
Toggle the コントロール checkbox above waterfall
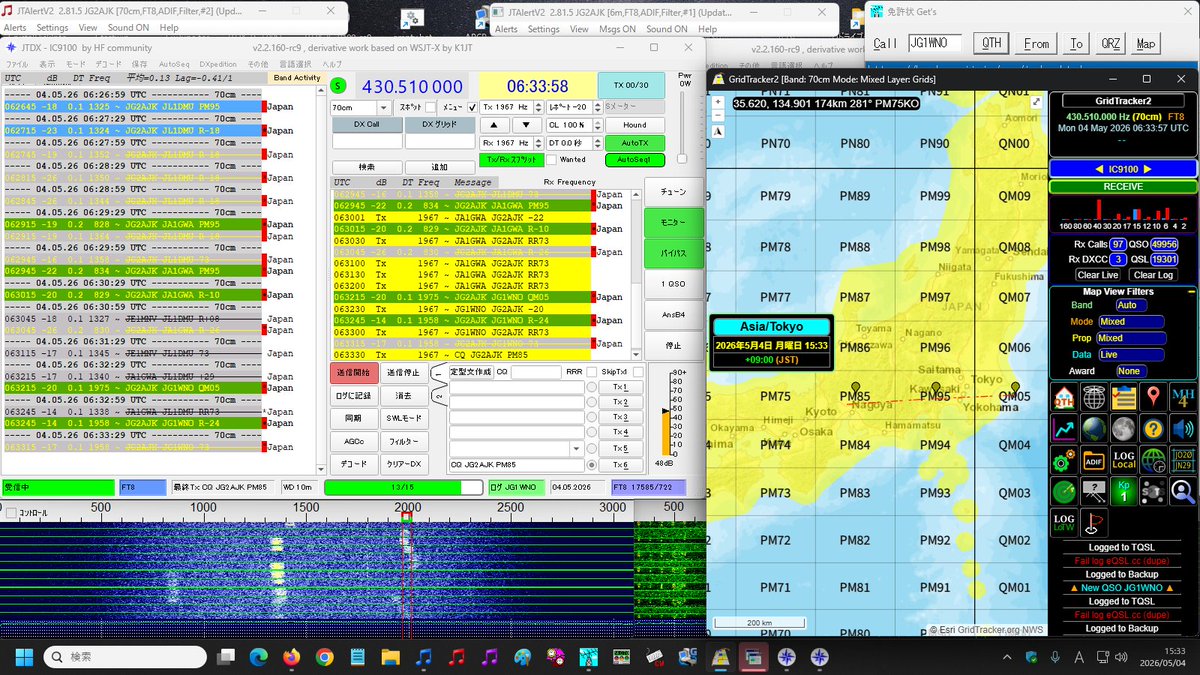(x=10, y=512)
